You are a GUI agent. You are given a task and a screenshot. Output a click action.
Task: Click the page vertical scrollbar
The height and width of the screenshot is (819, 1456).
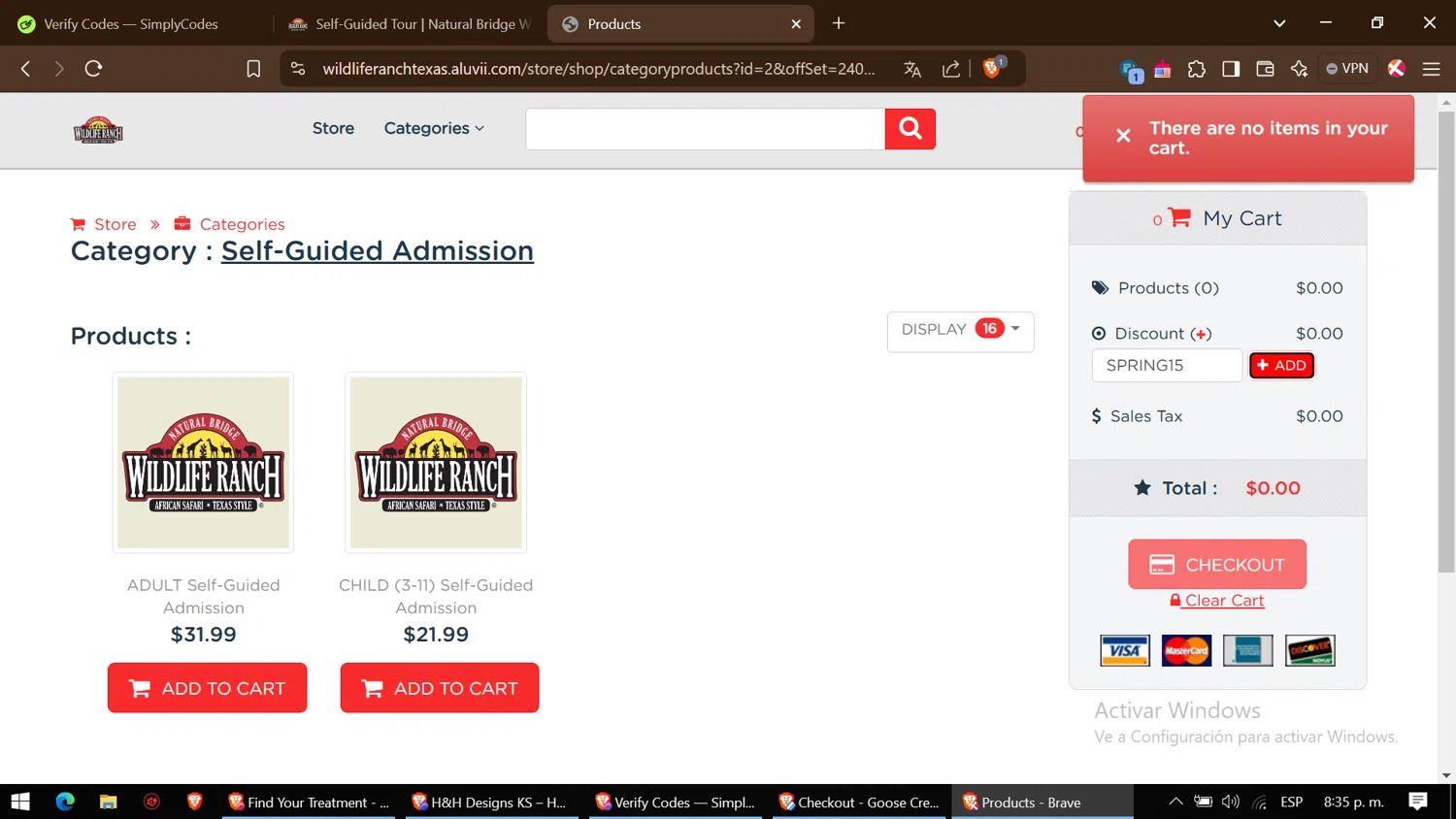click(1446, 340)
